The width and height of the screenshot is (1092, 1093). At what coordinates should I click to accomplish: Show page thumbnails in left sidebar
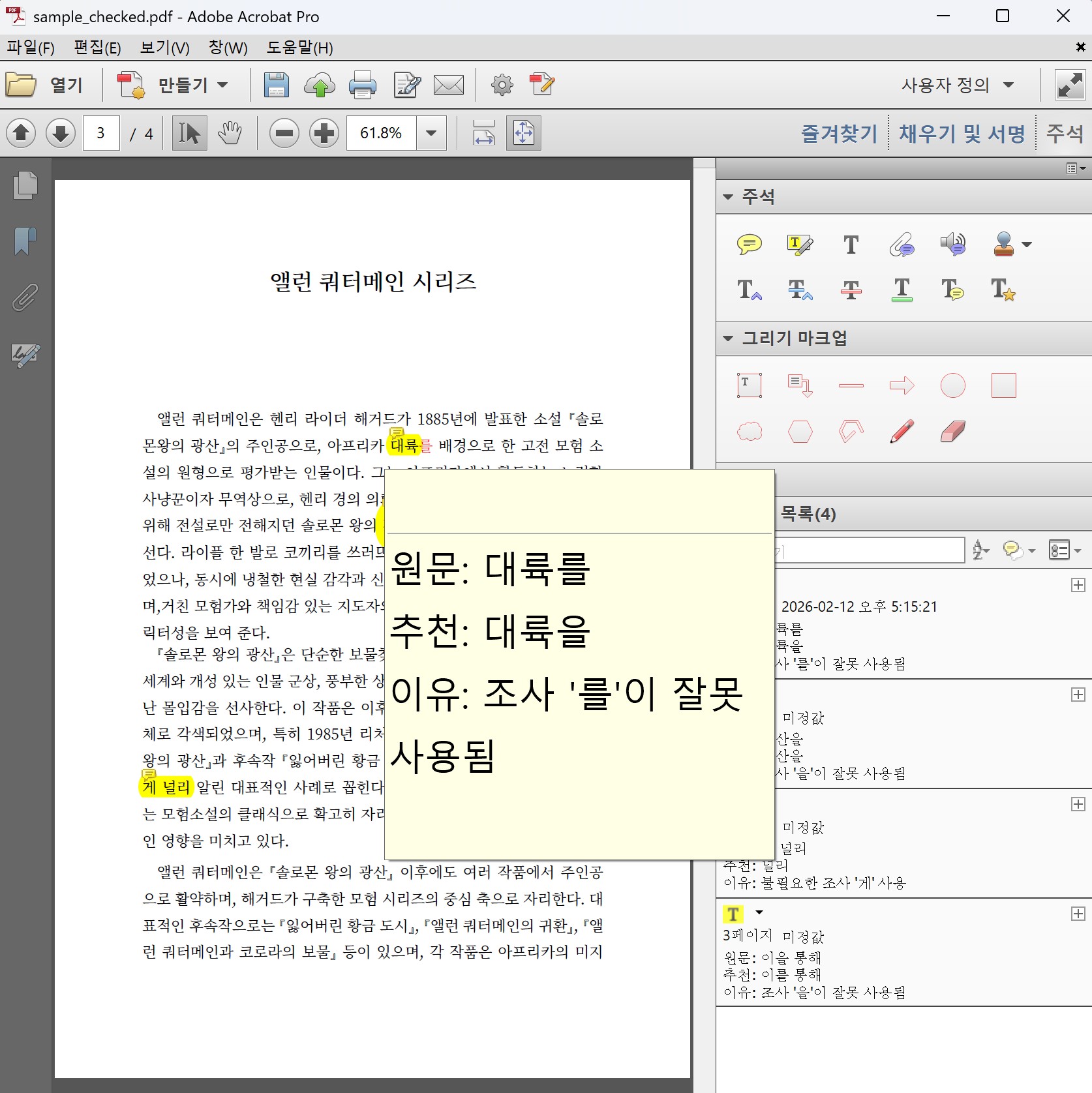coord(25,185)
